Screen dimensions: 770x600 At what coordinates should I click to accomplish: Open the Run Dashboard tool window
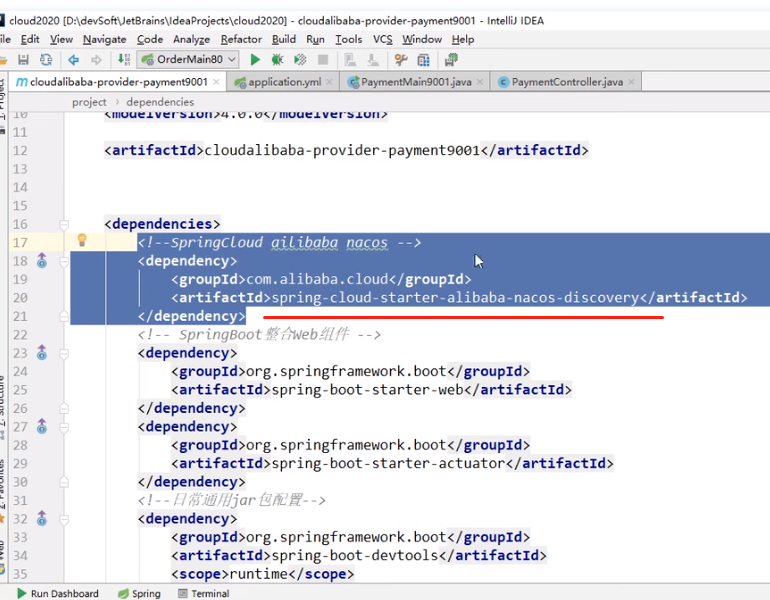coord(57,594)
